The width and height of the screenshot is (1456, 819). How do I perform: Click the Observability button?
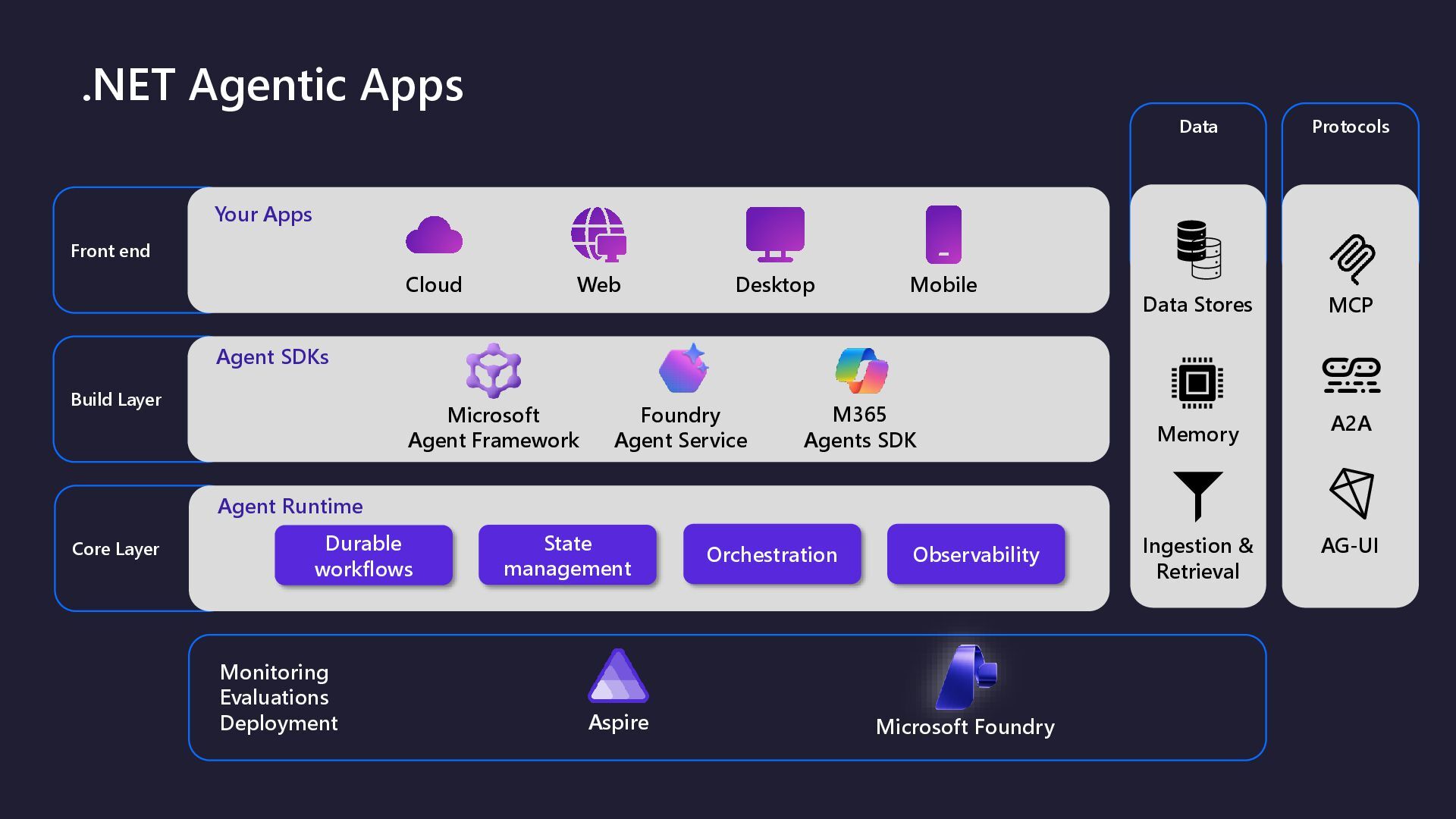click(976, 554)
